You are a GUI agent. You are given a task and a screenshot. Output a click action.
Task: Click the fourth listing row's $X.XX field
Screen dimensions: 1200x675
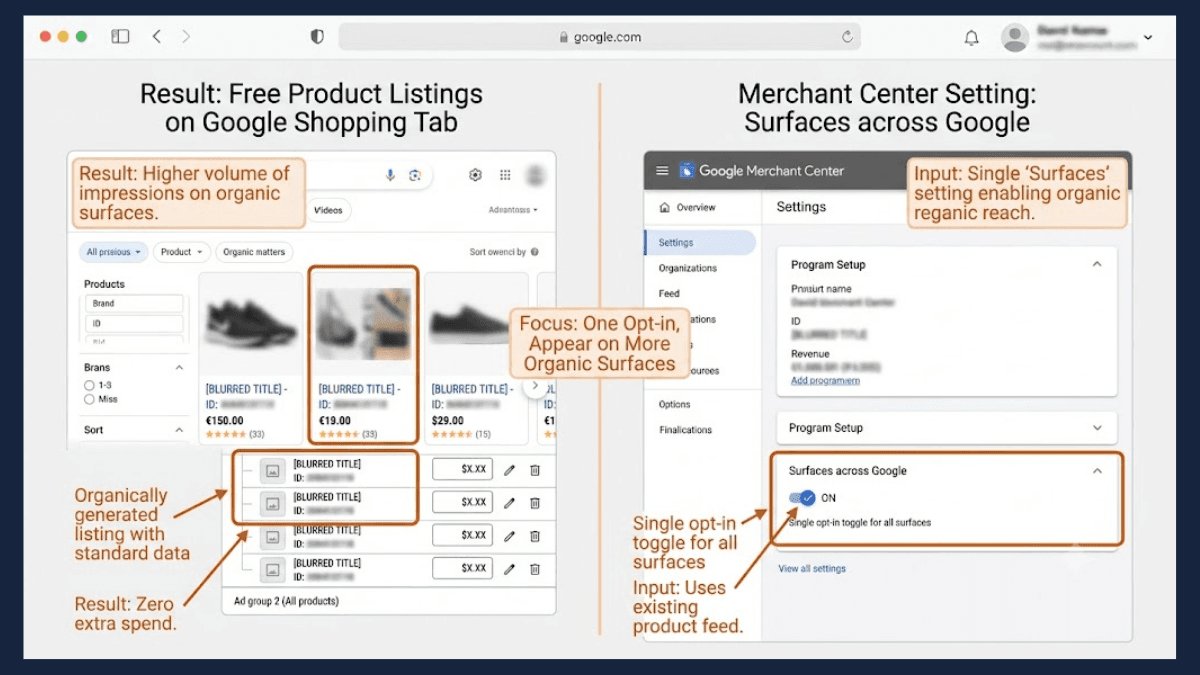463,568
